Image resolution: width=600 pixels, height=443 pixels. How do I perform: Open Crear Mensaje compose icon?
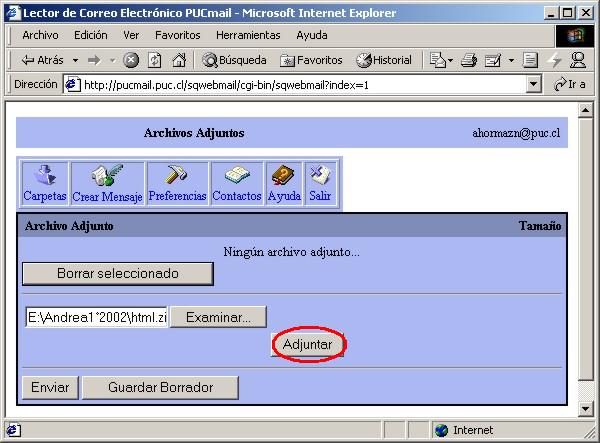tap(108, 184)
